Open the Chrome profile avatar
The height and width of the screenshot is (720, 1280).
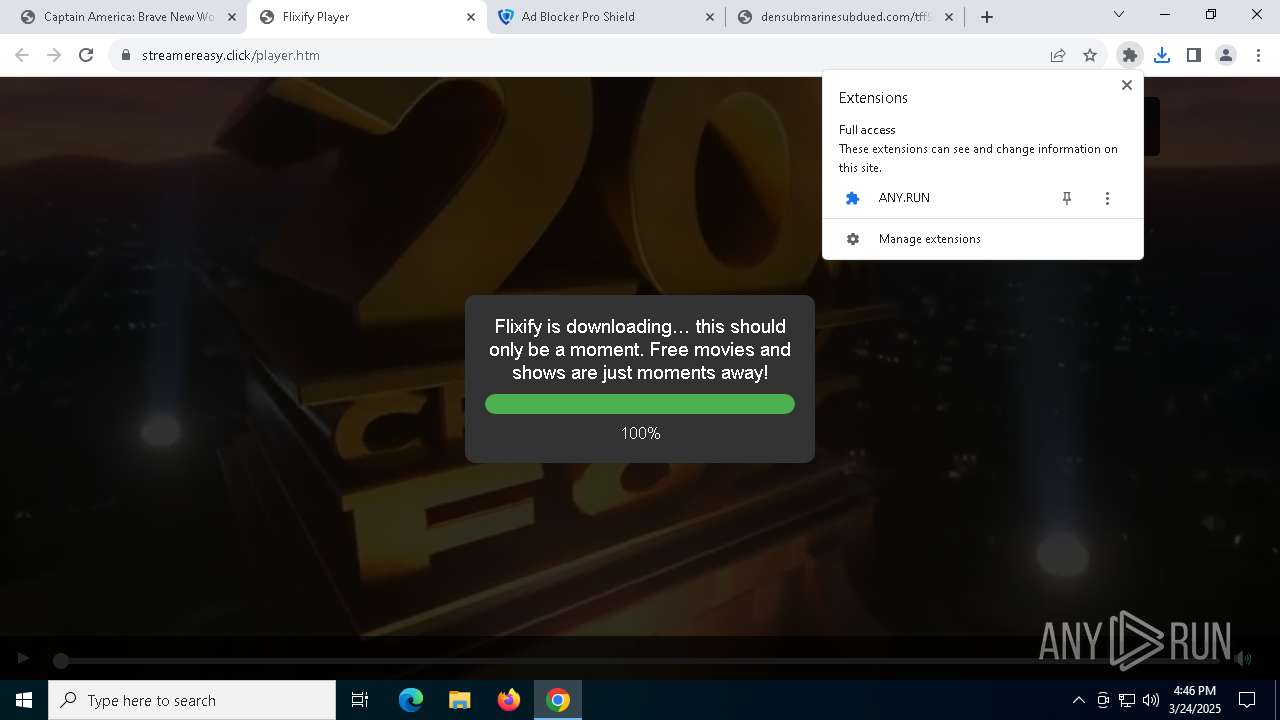(1226, 55)
